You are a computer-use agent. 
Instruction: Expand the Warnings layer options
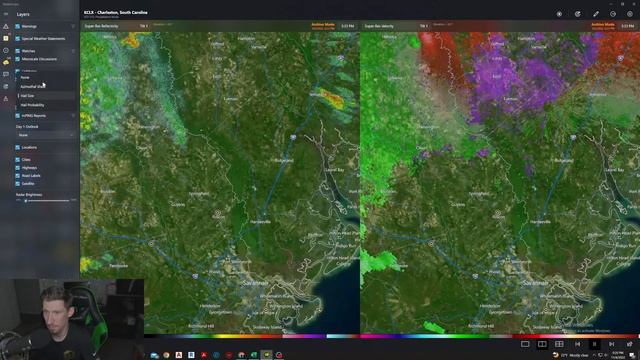pos(73,26)
